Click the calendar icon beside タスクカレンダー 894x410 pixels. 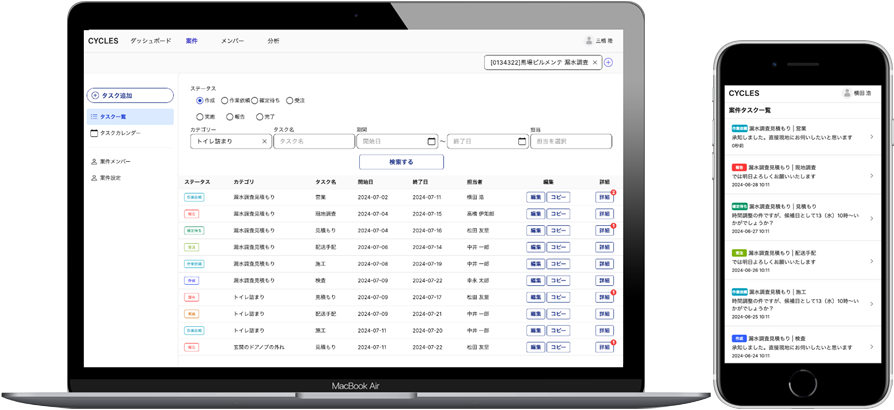tap(94, 133)
